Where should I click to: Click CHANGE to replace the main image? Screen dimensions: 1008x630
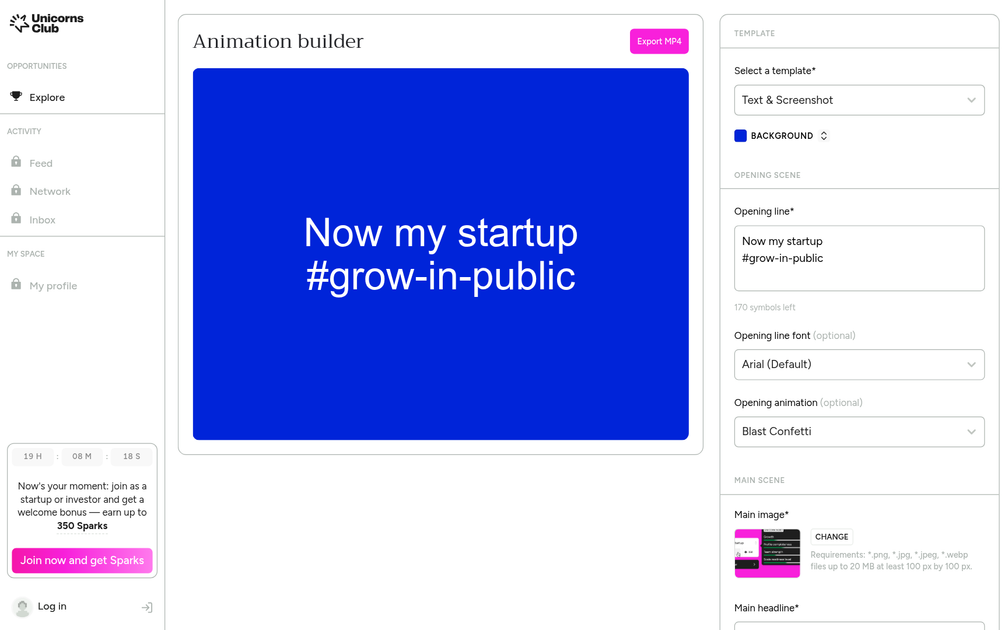832,537
